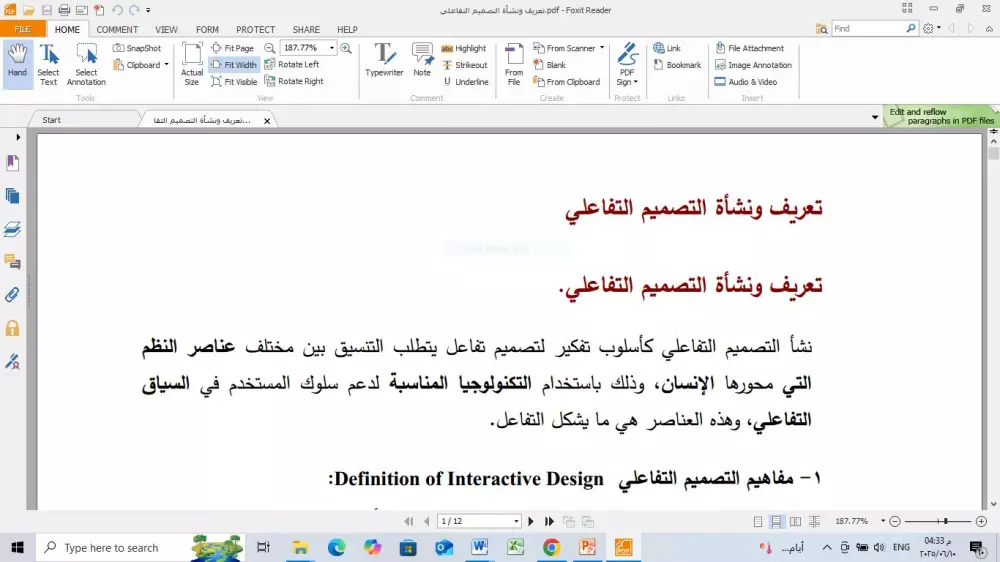Go to the first page
The image size is (1000, 562).
(409, 521)
